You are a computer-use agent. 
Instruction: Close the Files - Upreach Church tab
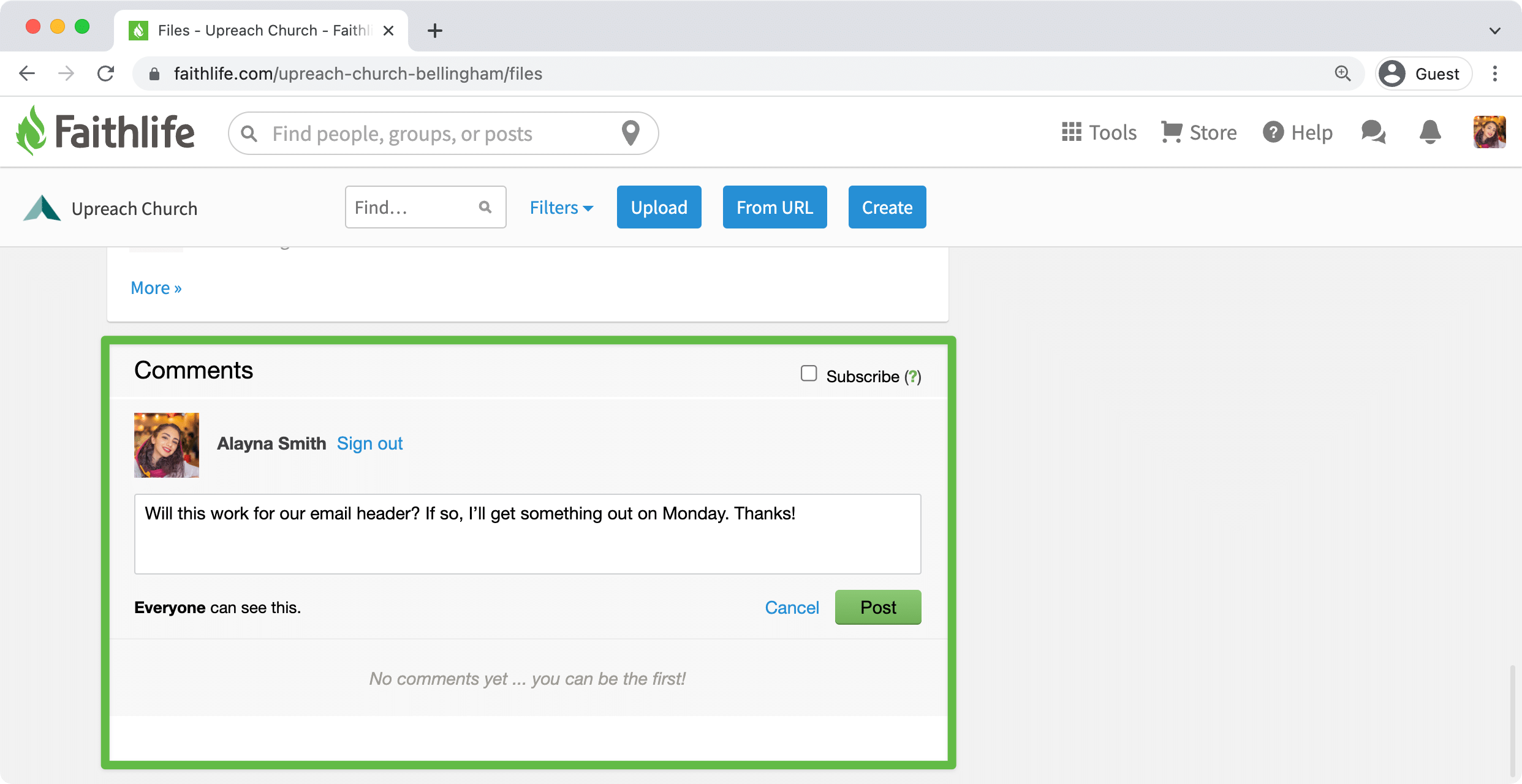388,31
